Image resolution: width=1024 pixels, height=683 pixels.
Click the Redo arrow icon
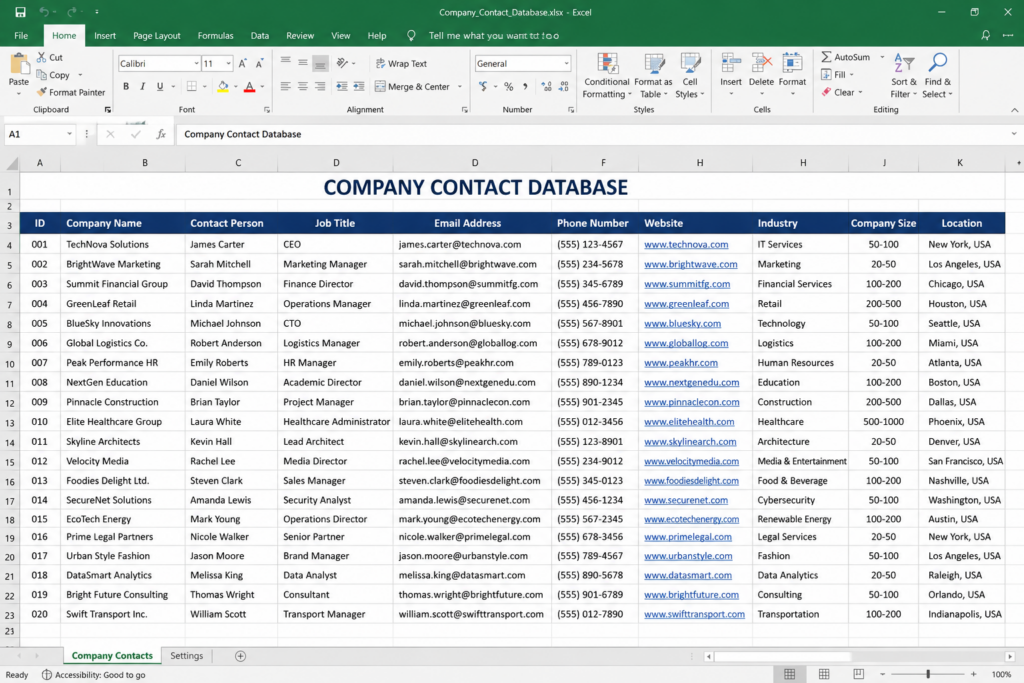(x=71, y=12)
